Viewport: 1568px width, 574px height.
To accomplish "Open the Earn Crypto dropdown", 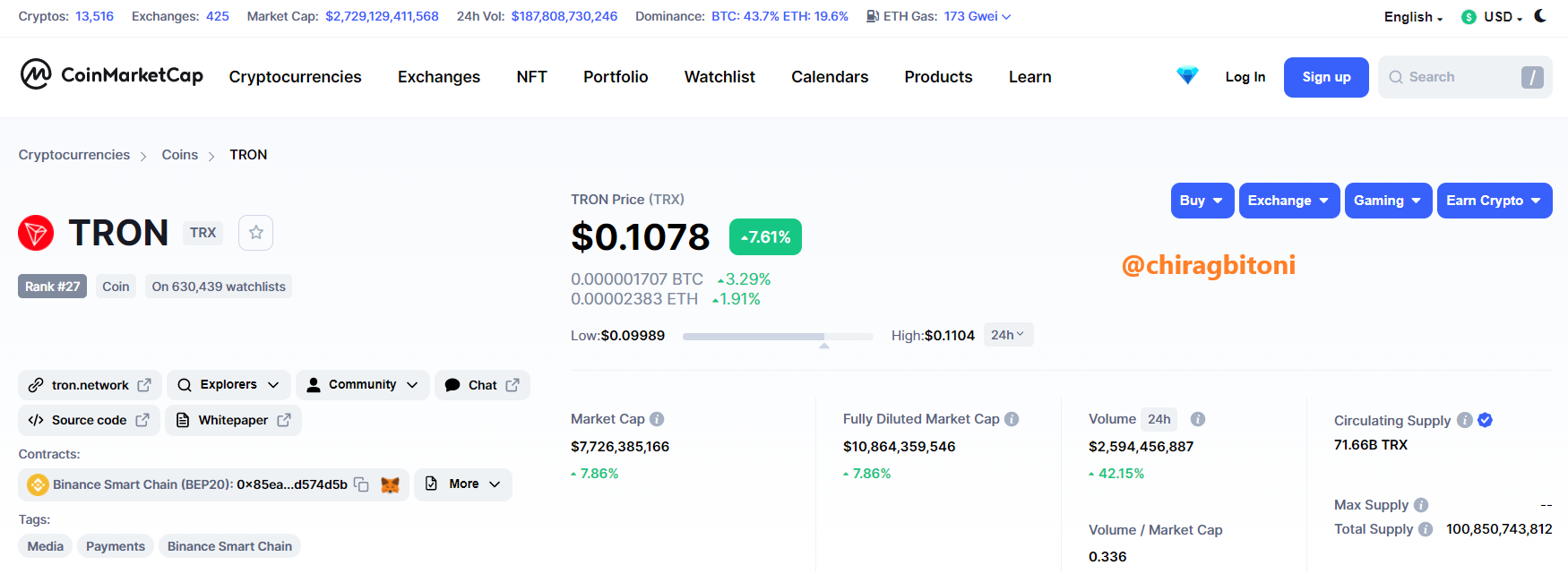I will point(1495,201).
